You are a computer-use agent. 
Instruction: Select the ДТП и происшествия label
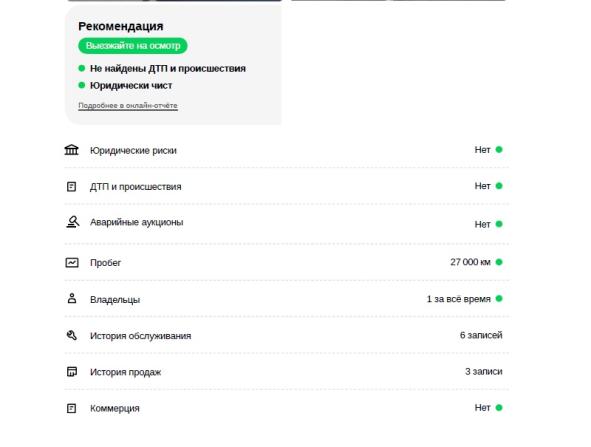coord(135,187)
